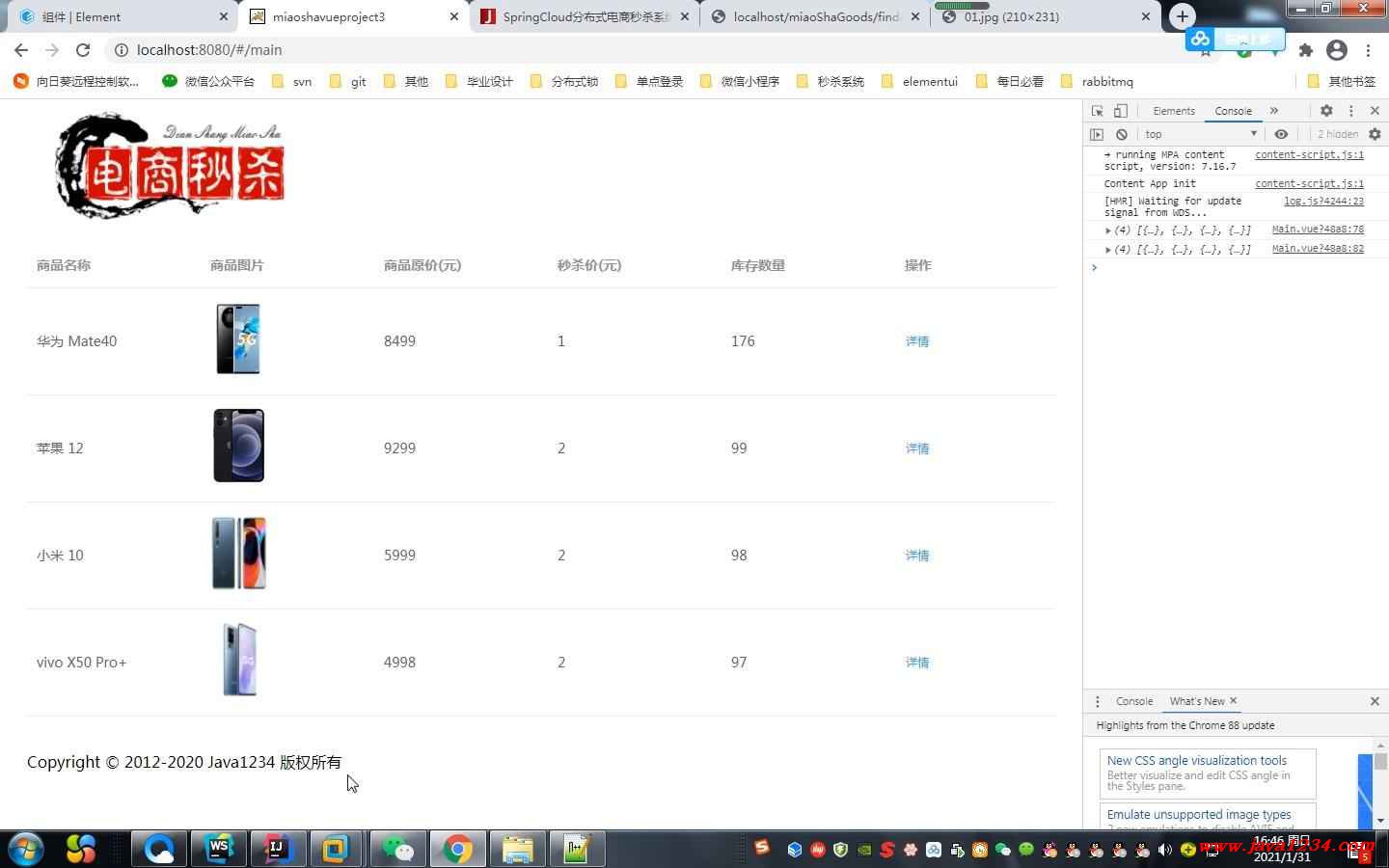Open DevTools customize three-dot menu
The height and width of the screenshot is (868, 1389).
click(x=1351, y=111)
